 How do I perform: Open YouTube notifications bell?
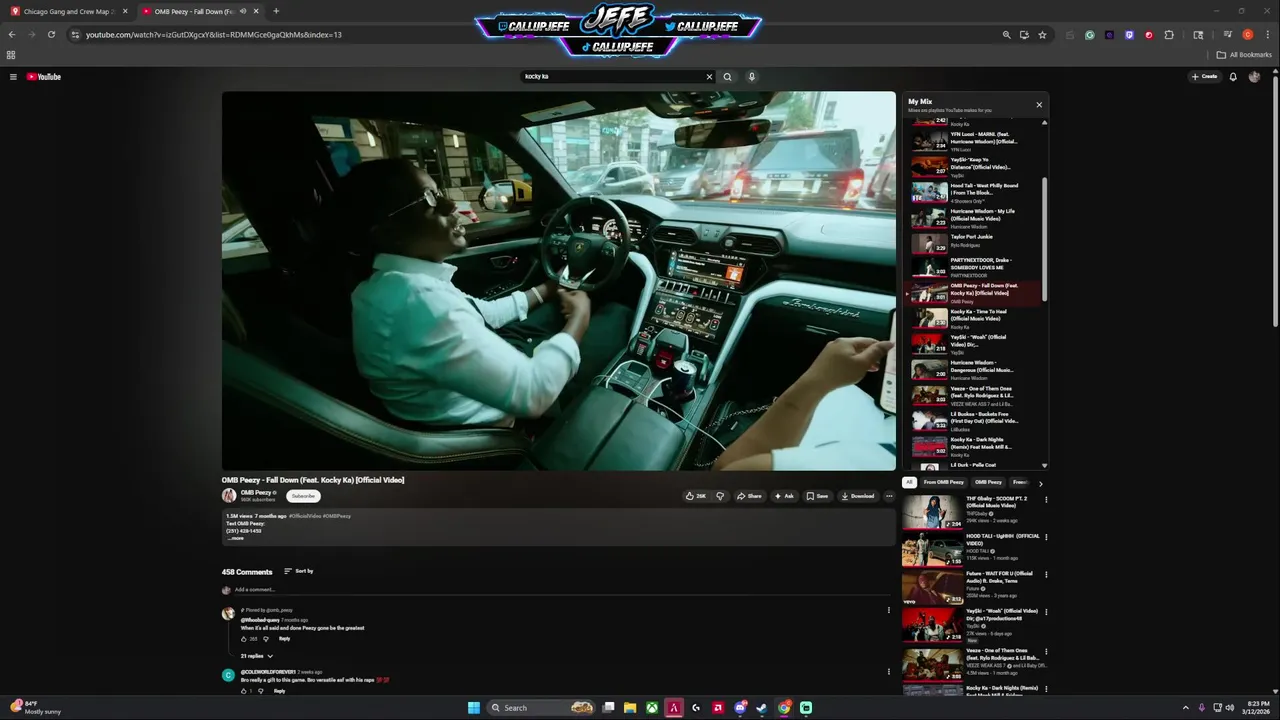click(x=1233, y=77)
